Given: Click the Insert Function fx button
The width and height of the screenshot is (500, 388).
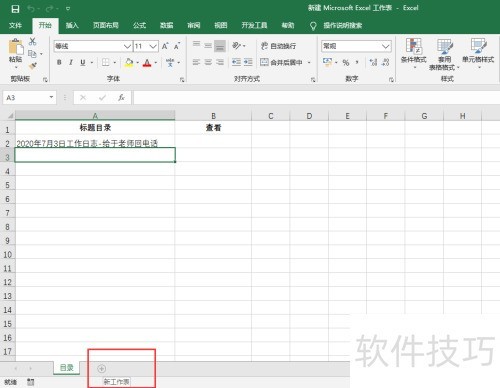Looking at the screenshot, I should [121, 97].
